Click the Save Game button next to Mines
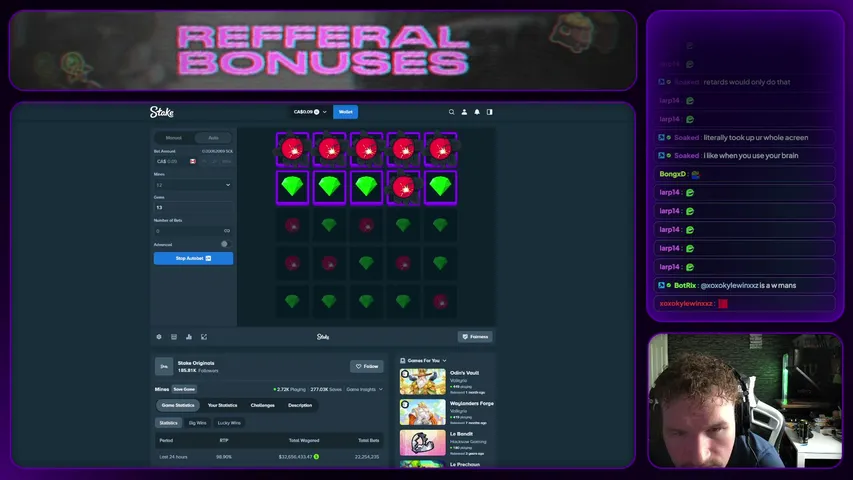 pos(184,389)
